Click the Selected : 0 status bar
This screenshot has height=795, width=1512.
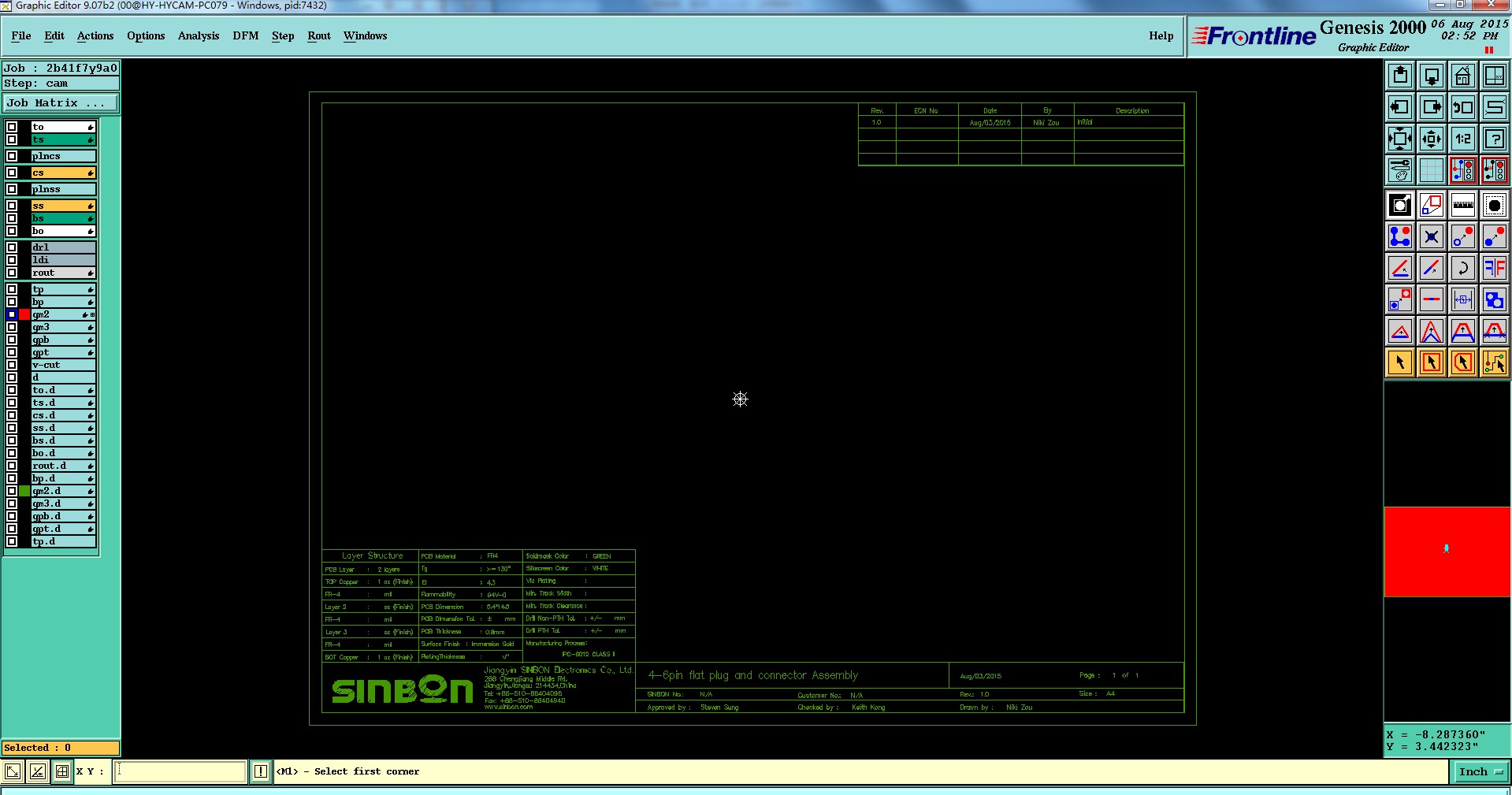click(x=61, y=748)
